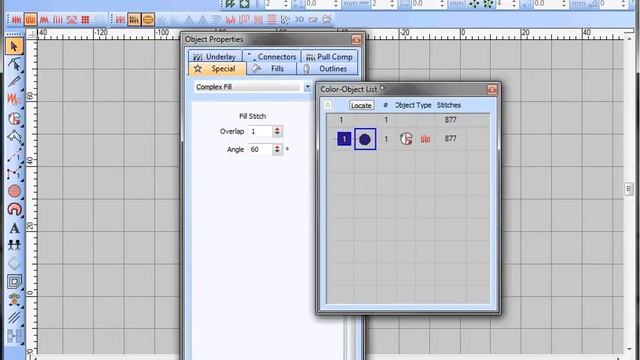The height and width of the screenshot is (360, 640).
Task: Adjust the Angle spinner arrows
Action: pyautogui.click(x=277, y=149)
